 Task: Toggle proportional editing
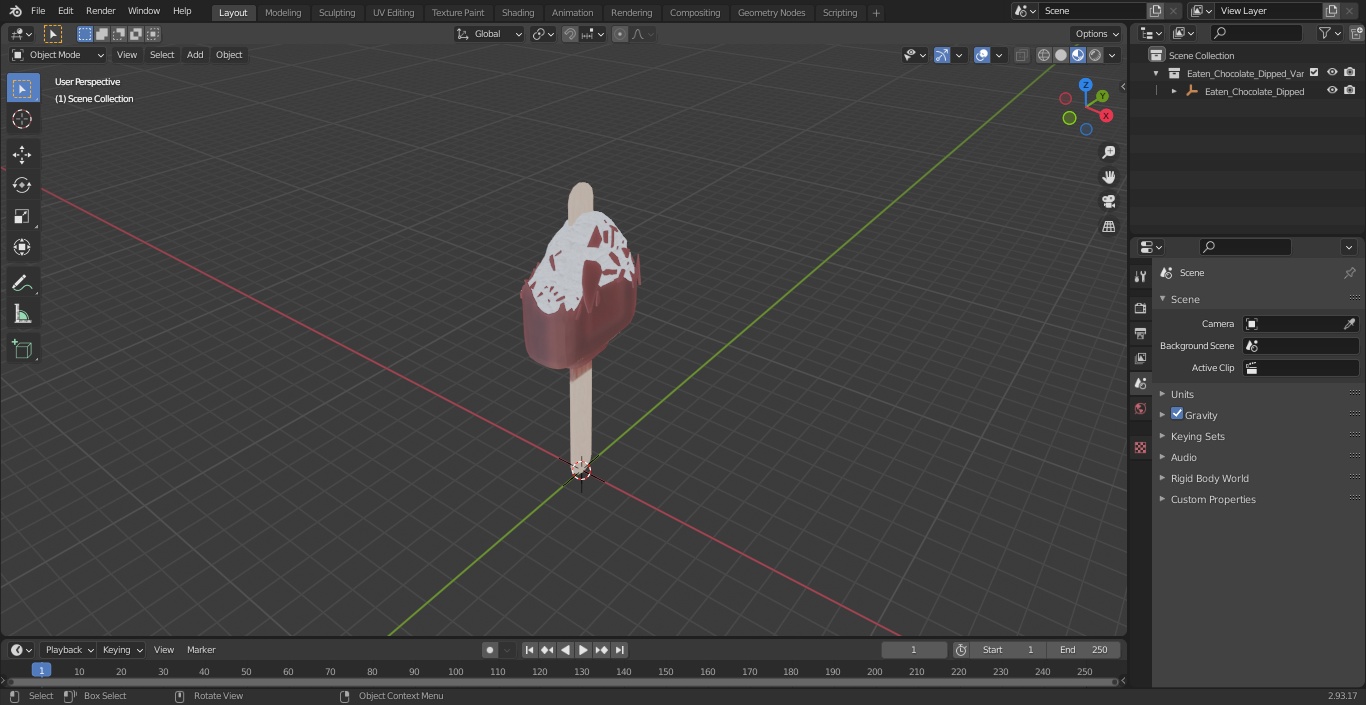pyautogui.click(x=620, y=34)
